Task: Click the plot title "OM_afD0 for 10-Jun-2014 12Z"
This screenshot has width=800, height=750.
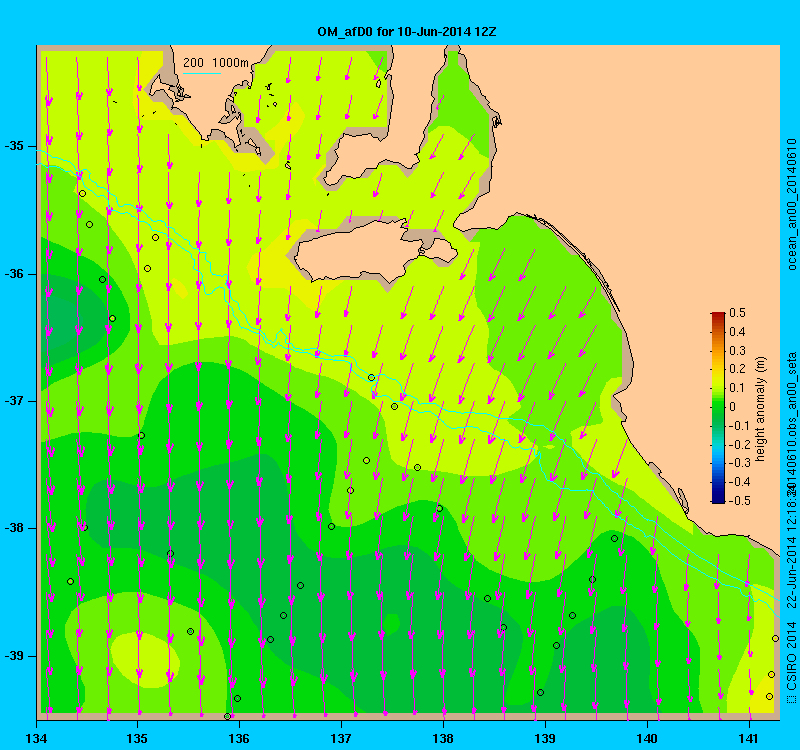Action: 407,32
